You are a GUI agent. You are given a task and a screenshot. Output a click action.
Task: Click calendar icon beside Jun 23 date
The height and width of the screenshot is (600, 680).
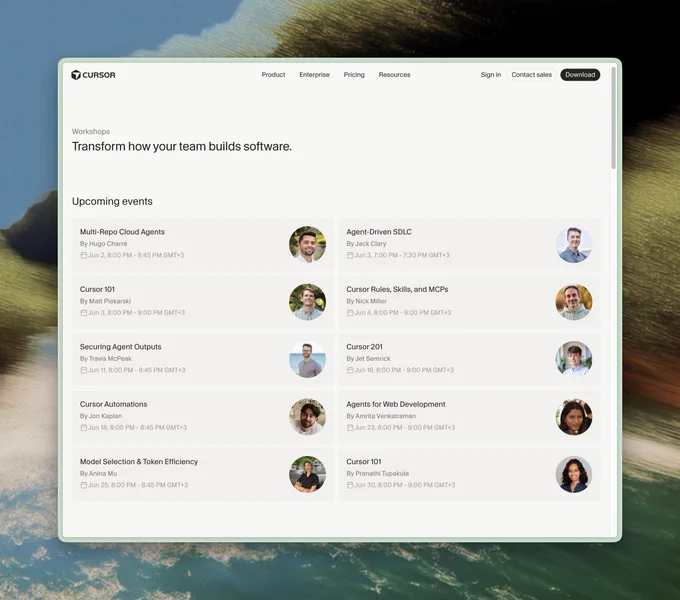(350, 427)
